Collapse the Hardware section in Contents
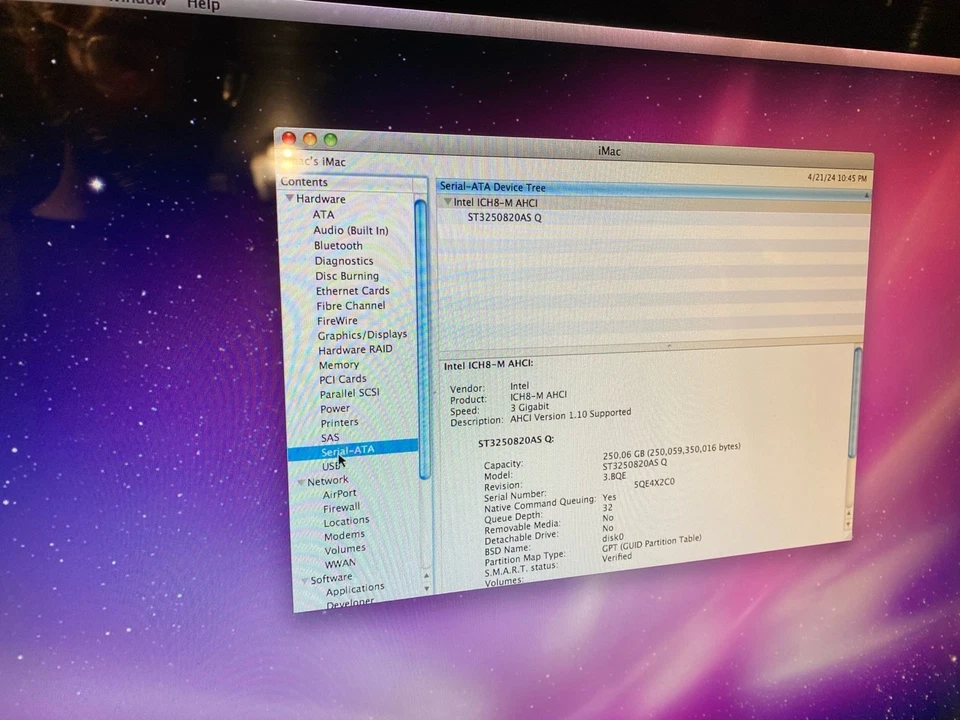This screenshot has height=720, width=960. click(290, 198)
